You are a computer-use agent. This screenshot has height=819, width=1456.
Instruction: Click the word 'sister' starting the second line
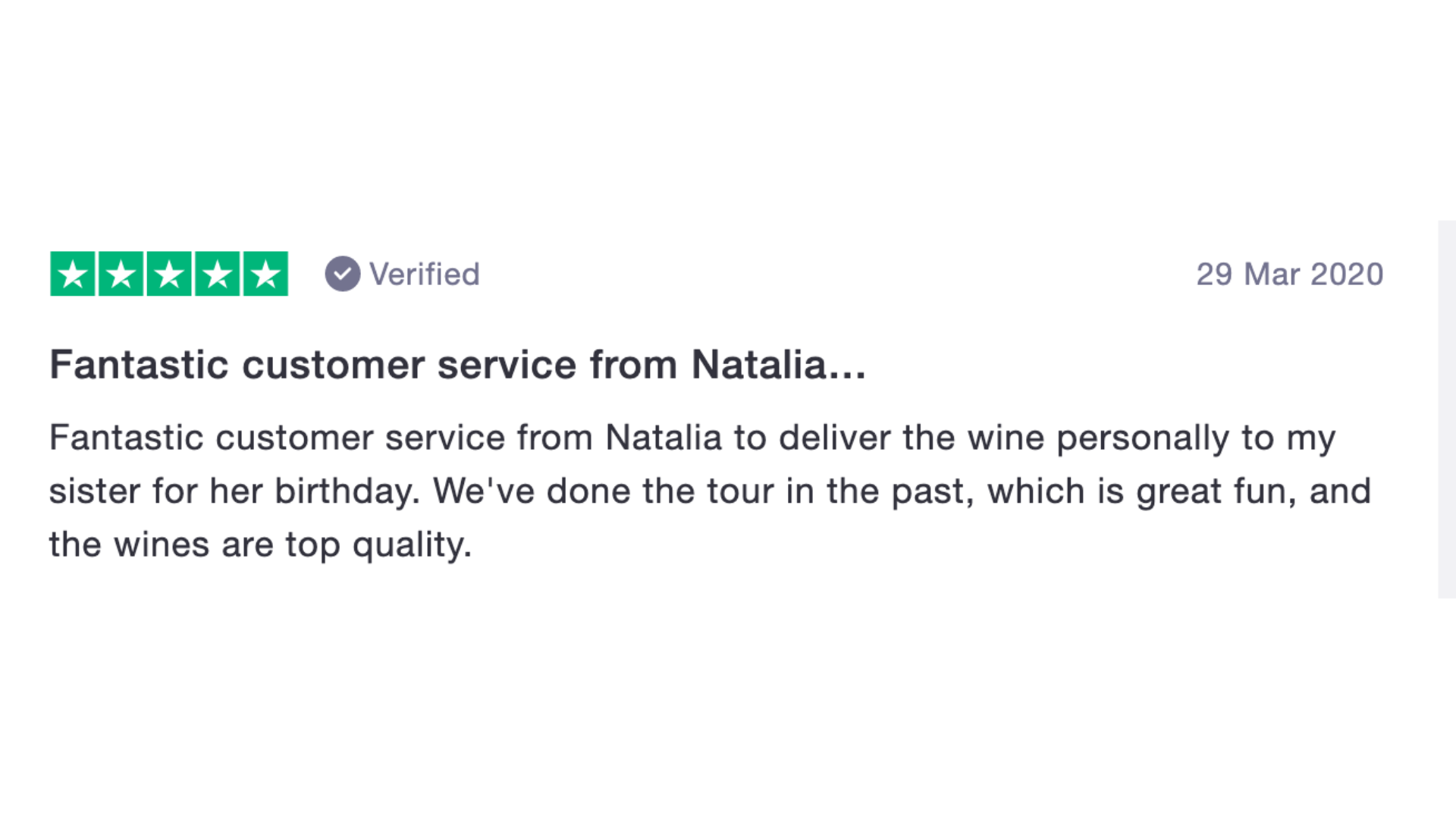click(x=95, y=491)
